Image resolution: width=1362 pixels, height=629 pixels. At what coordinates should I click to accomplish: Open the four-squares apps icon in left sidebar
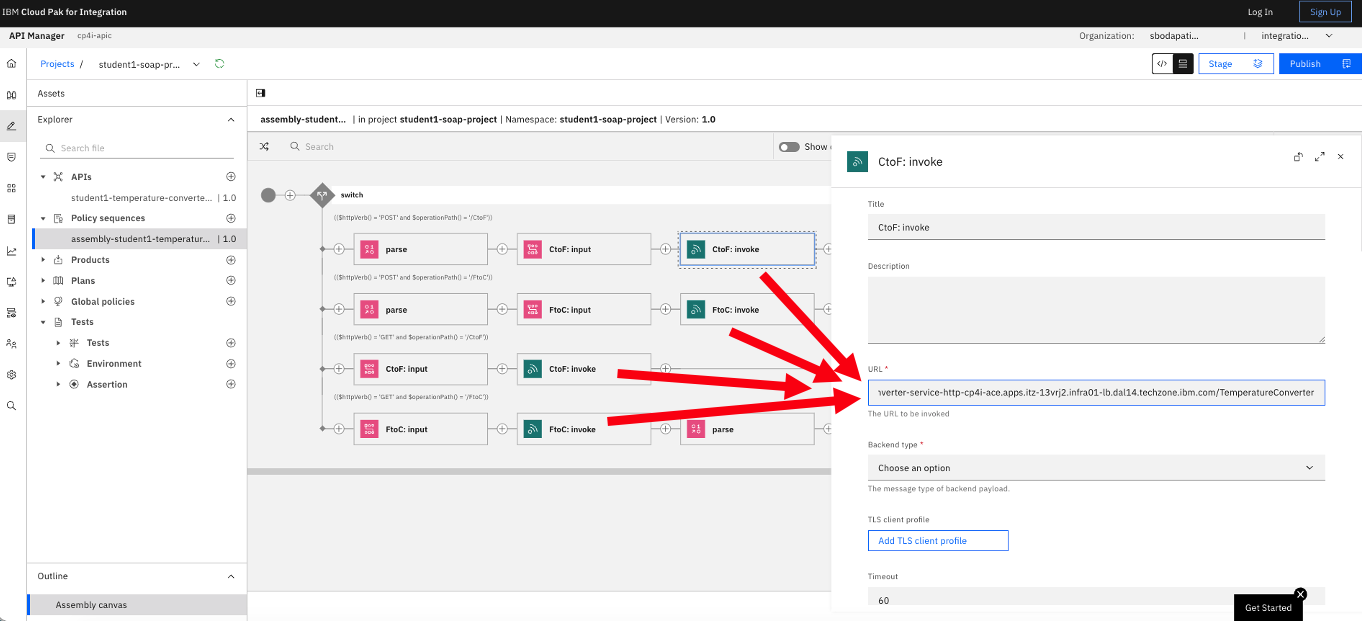(12, 188)
